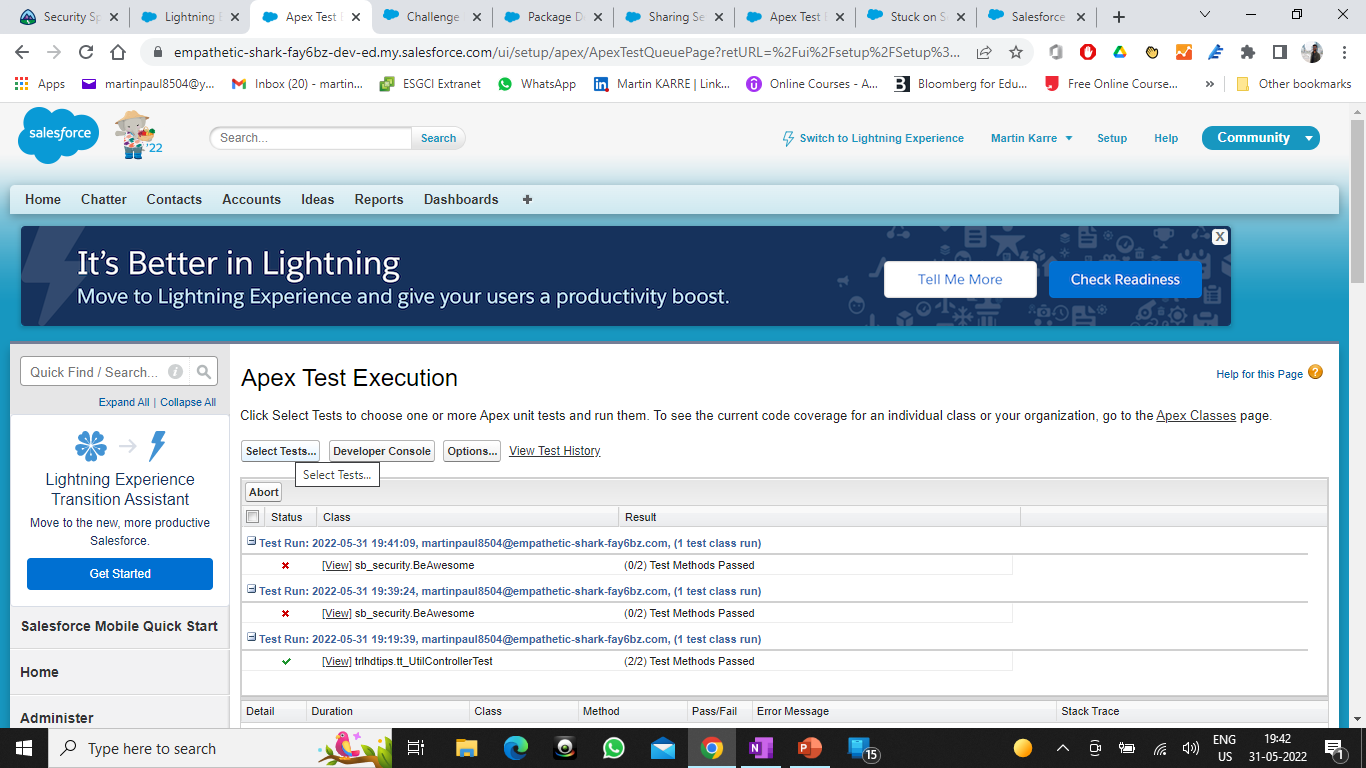Viewport: 1366px width, 768px height.
Task: Click Collapse All in the sidebar
Action: point(188,402)
